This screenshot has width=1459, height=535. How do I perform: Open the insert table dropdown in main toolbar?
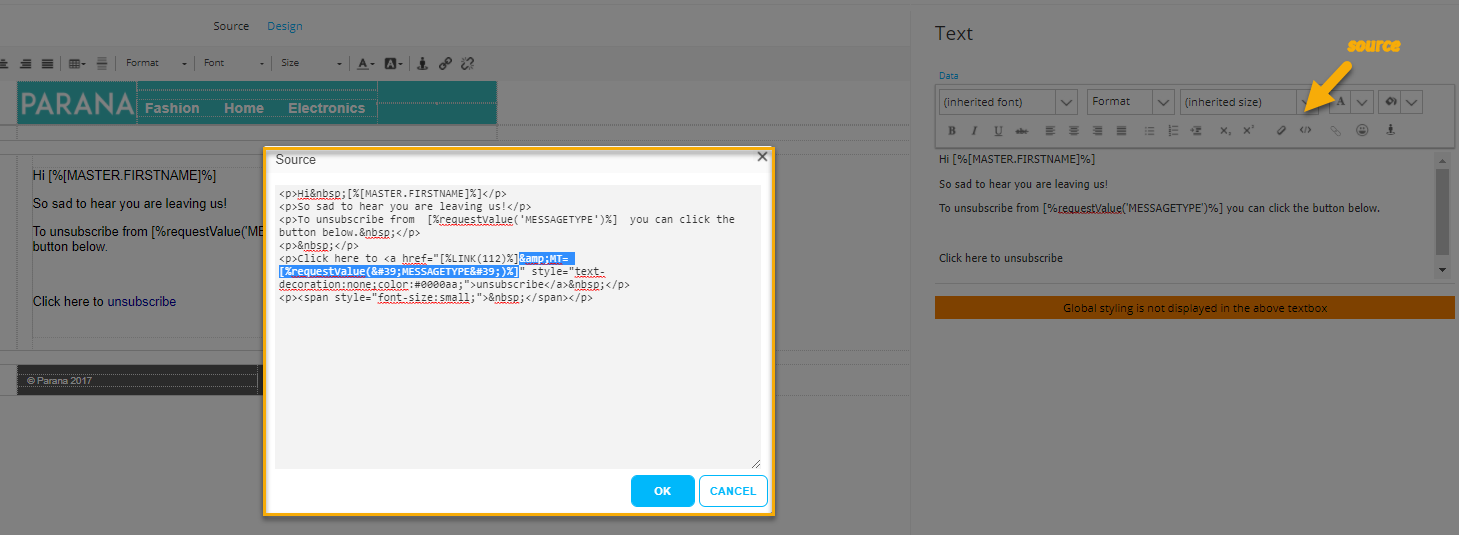click(79, 63)
